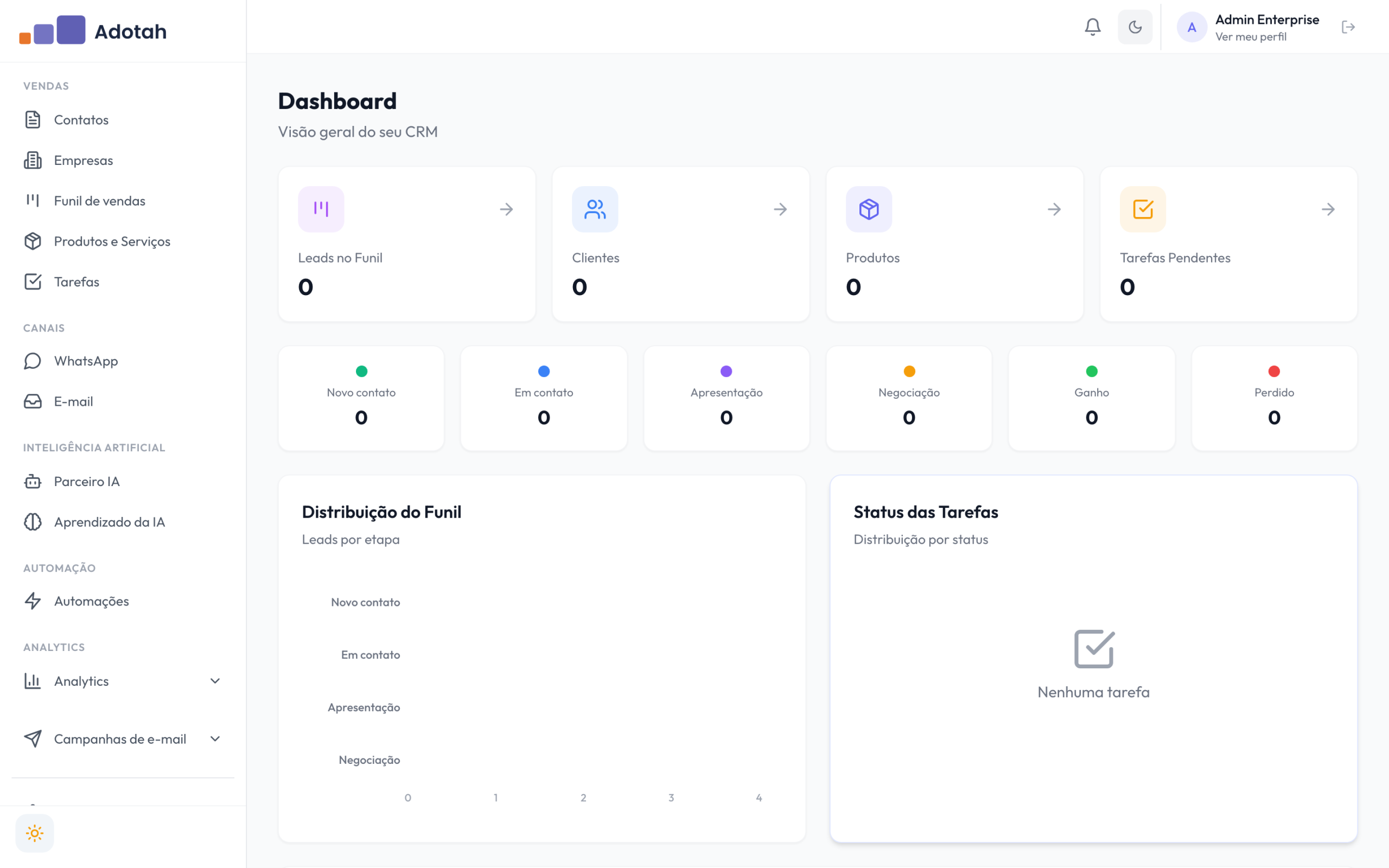This screenshot has width=1389, height=868.
Task: Click Leads por etapa subtitle
Action: (351, 539)
